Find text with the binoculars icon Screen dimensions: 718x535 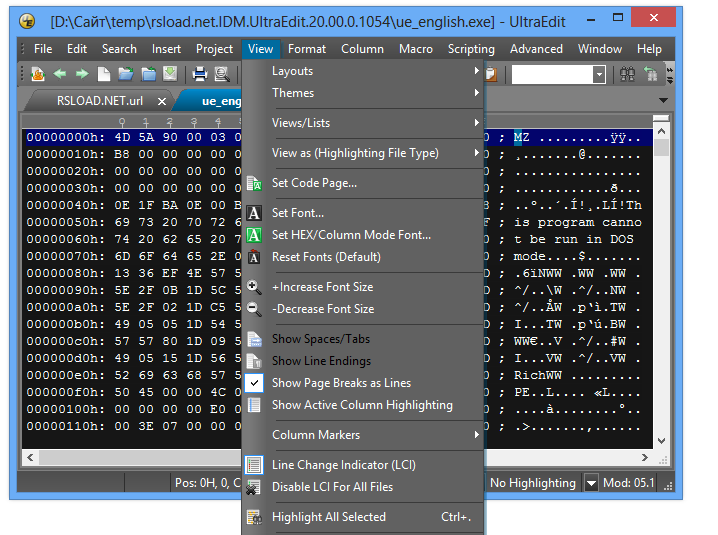point(627,74)
